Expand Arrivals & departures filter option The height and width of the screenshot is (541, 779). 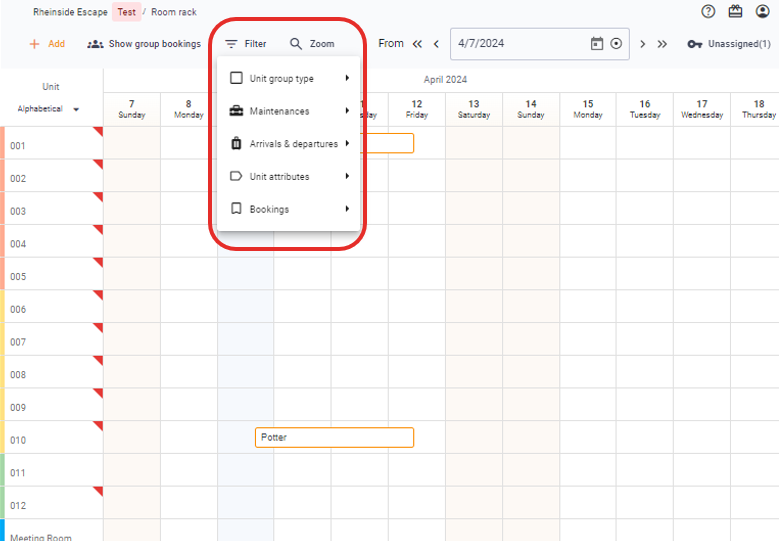click(x=288, y=144)
